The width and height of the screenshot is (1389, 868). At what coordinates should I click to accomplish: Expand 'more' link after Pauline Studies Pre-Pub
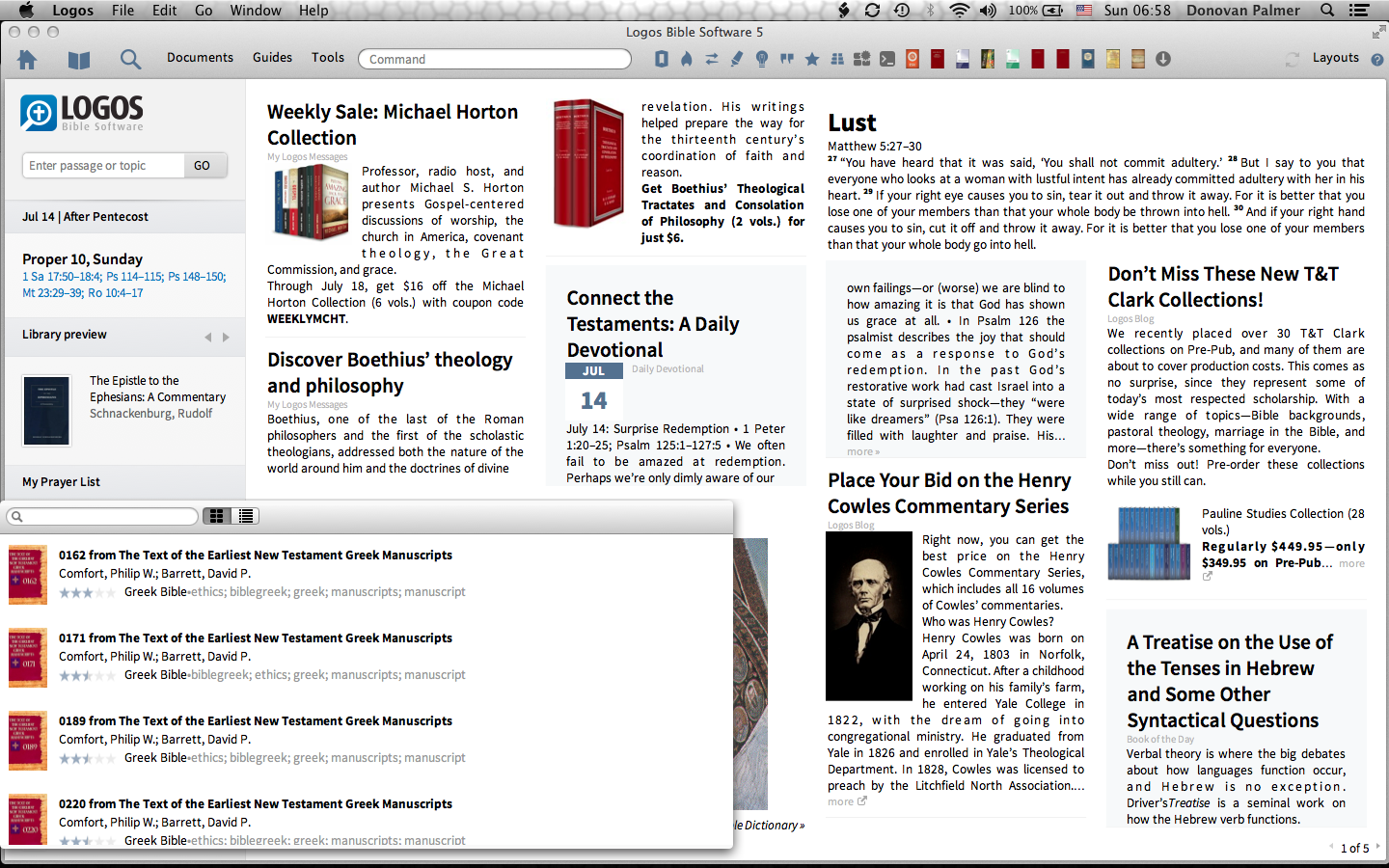point(1351,563)
